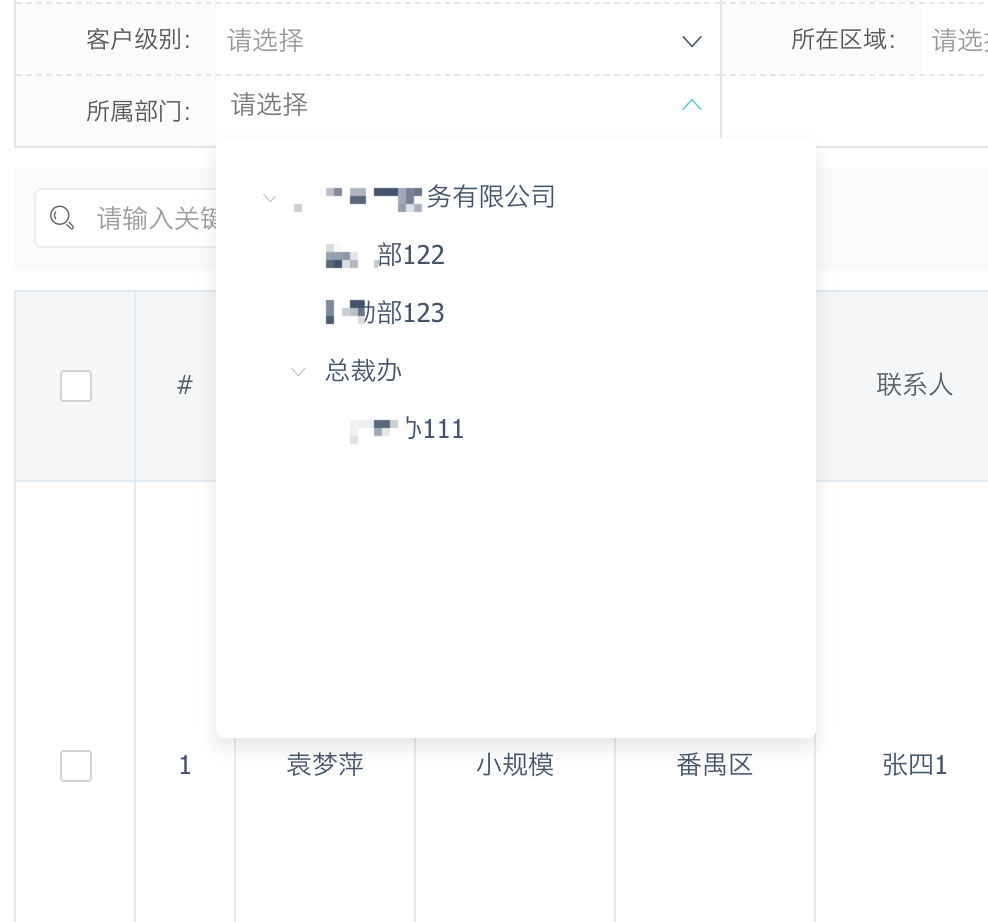988x922 pixels.
Task: Collapse the 所属部门 dropdown via its chevron
Action: point(692,105)
